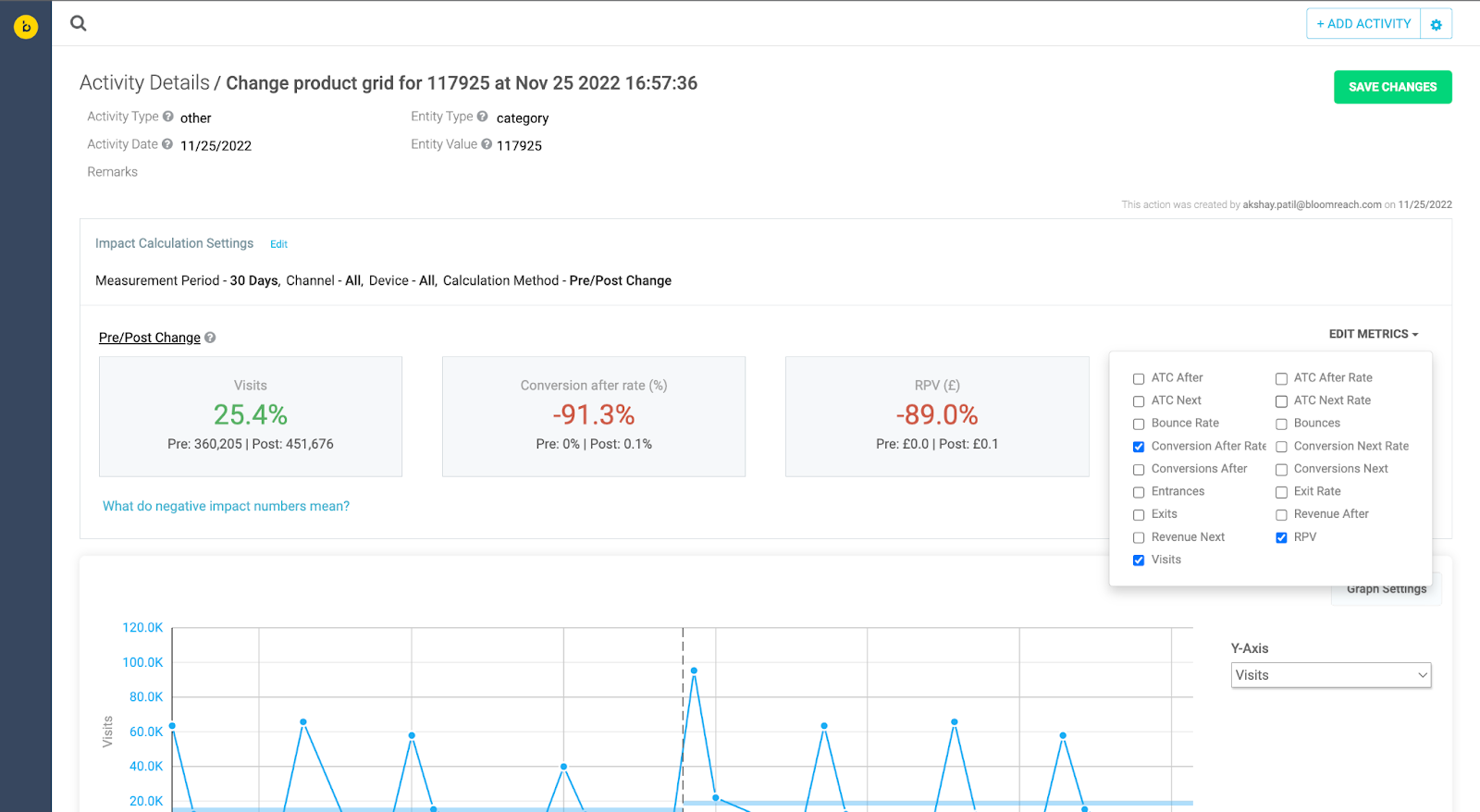Click the Save Changes button
The width and height of the screenshot is (1480, 812).
[x=1392, y=87]
